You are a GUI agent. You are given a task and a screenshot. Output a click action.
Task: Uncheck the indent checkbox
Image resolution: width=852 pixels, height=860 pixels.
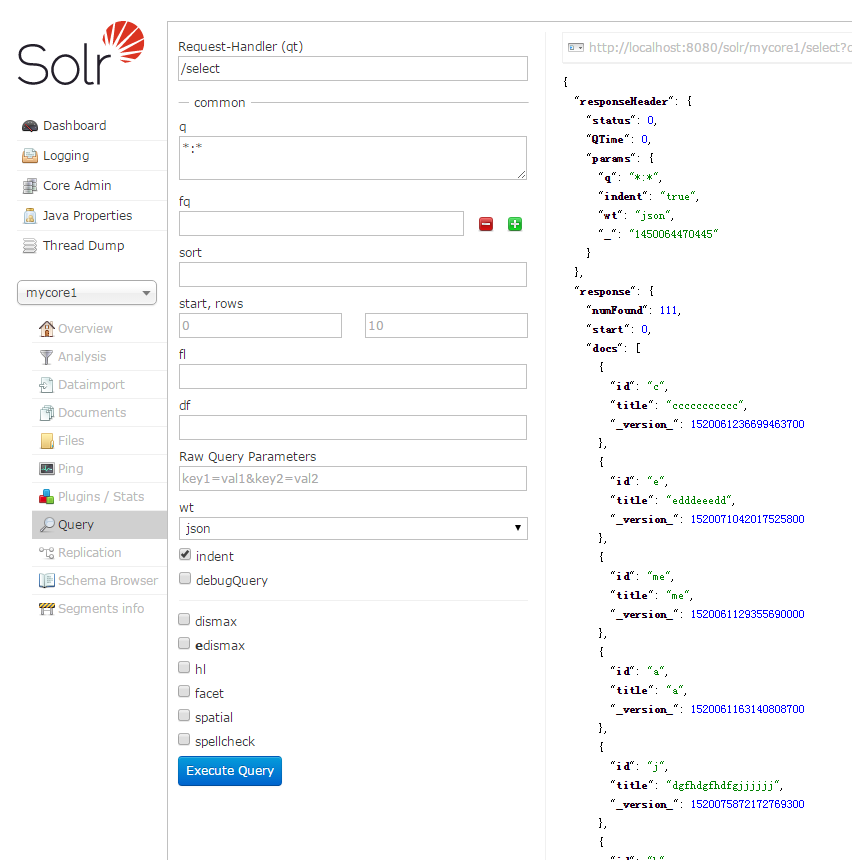185,555
